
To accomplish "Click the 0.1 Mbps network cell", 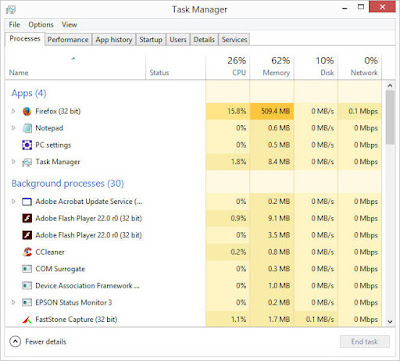I will (x=360, y=111).
